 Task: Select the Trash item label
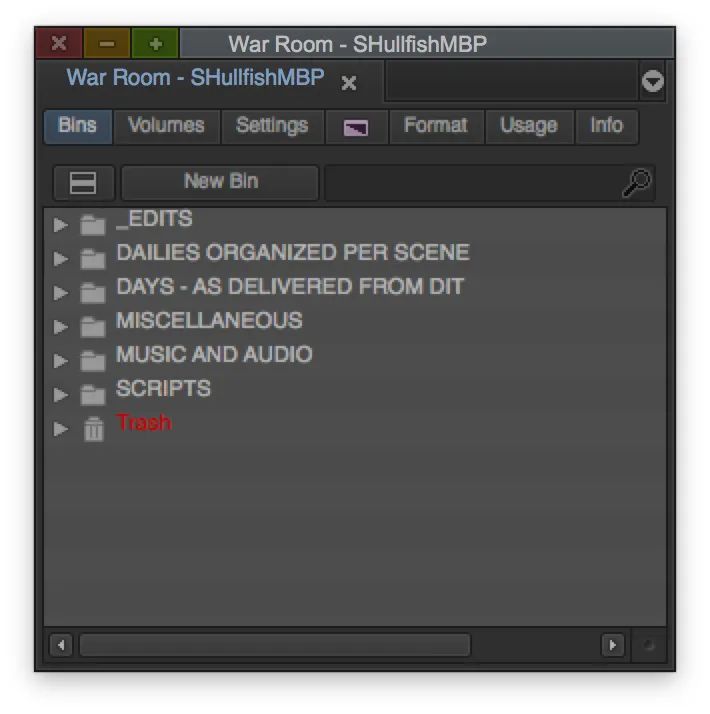143,423
